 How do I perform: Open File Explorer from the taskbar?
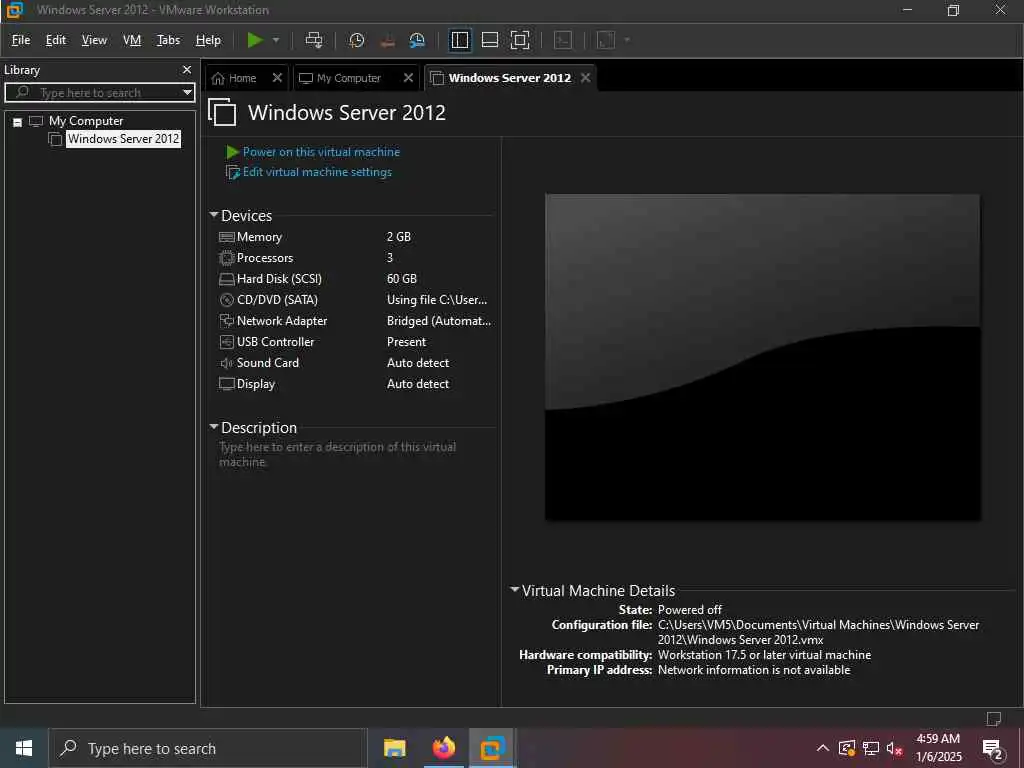pyautogui.click(x=394, y=748)
